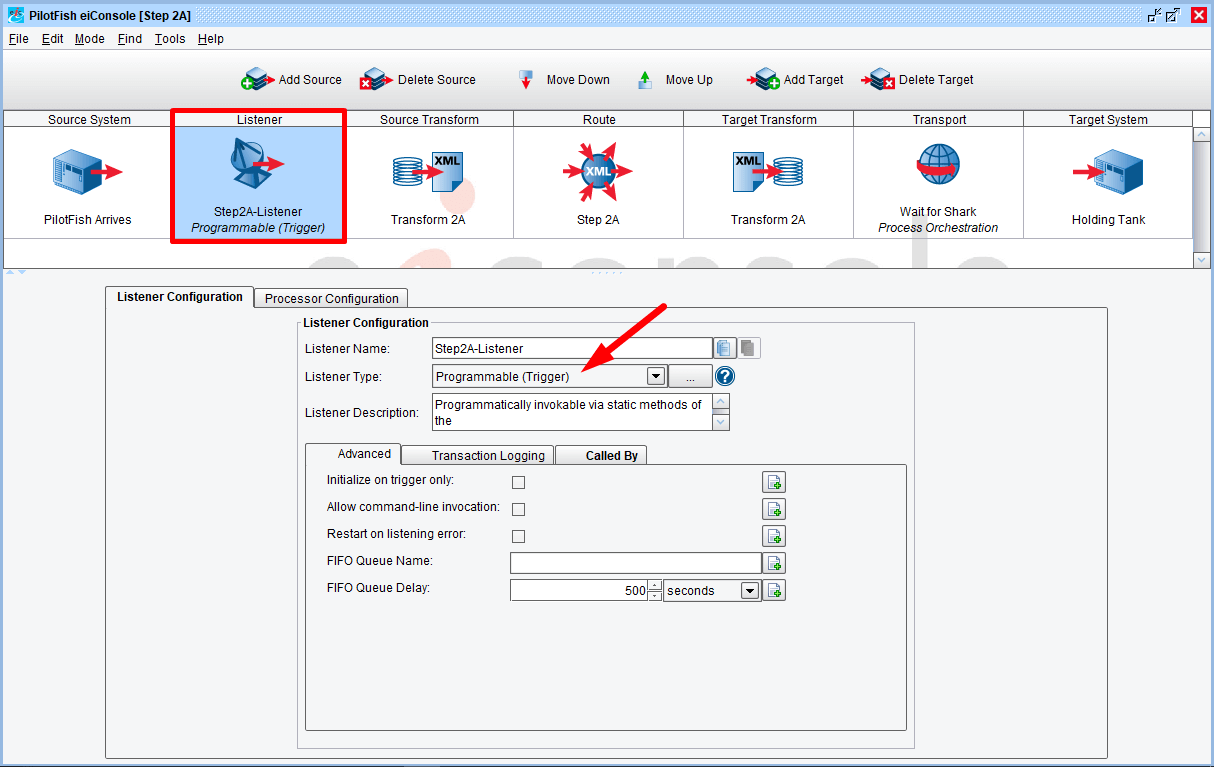Click into the FIFO Queue Name field
Image resolution: width=1214 pixels, height=767 pixels.
coord(636,563)
